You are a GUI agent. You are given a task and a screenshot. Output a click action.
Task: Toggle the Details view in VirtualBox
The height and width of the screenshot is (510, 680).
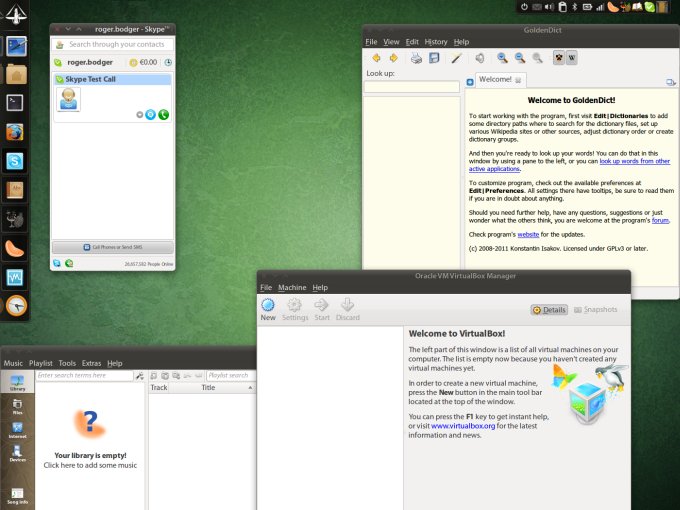[x=549, y=310]
